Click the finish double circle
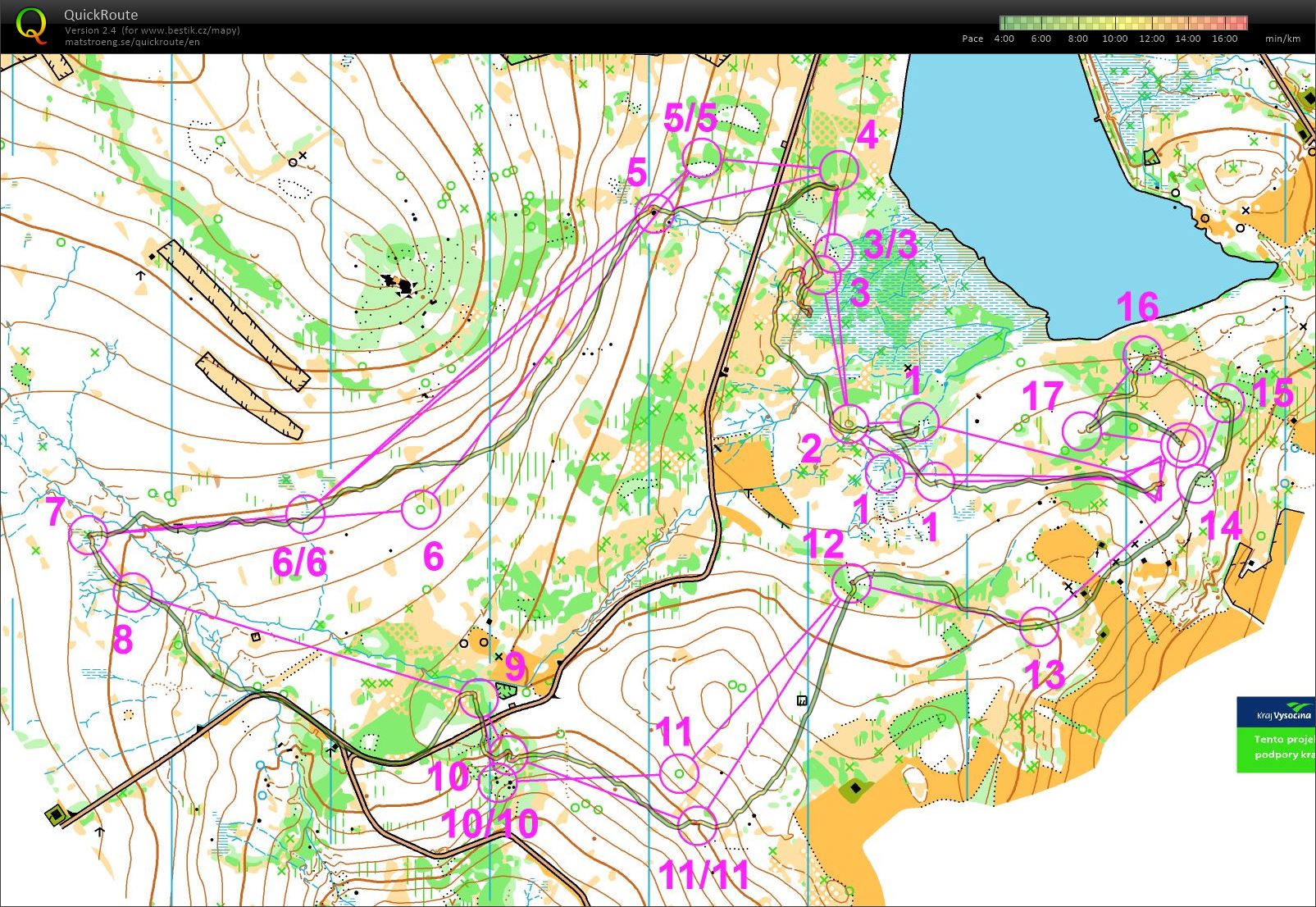The width and height of the screenshot is (1316, 907). pos(1183,445)
